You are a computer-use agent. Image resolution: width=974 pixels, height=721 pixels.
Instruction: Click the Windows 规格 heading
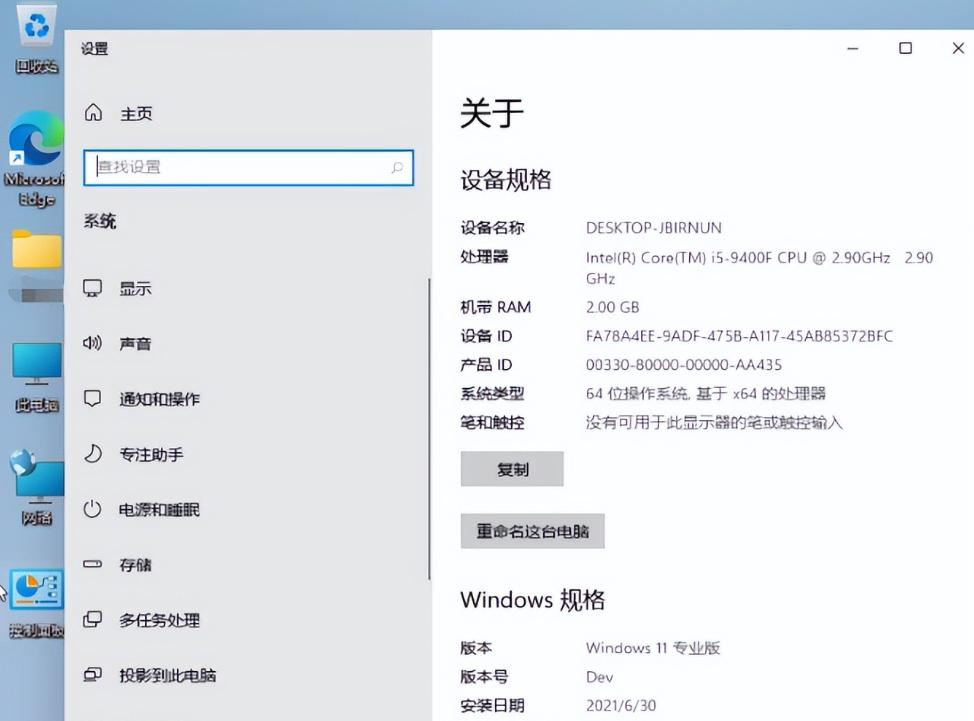(x=532, y=599)
